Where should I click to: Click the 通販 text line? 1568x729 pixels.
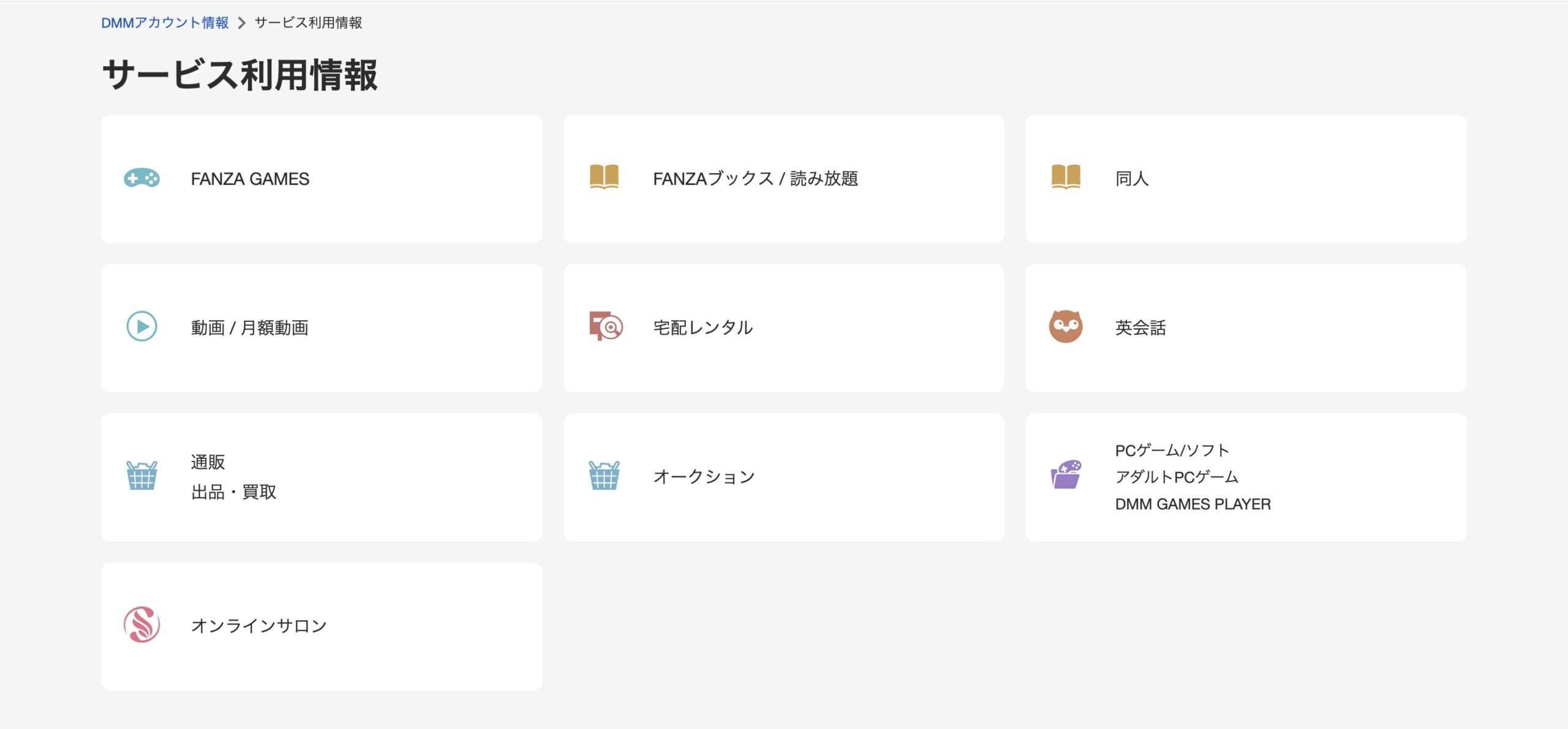click(x=208, y=462)
